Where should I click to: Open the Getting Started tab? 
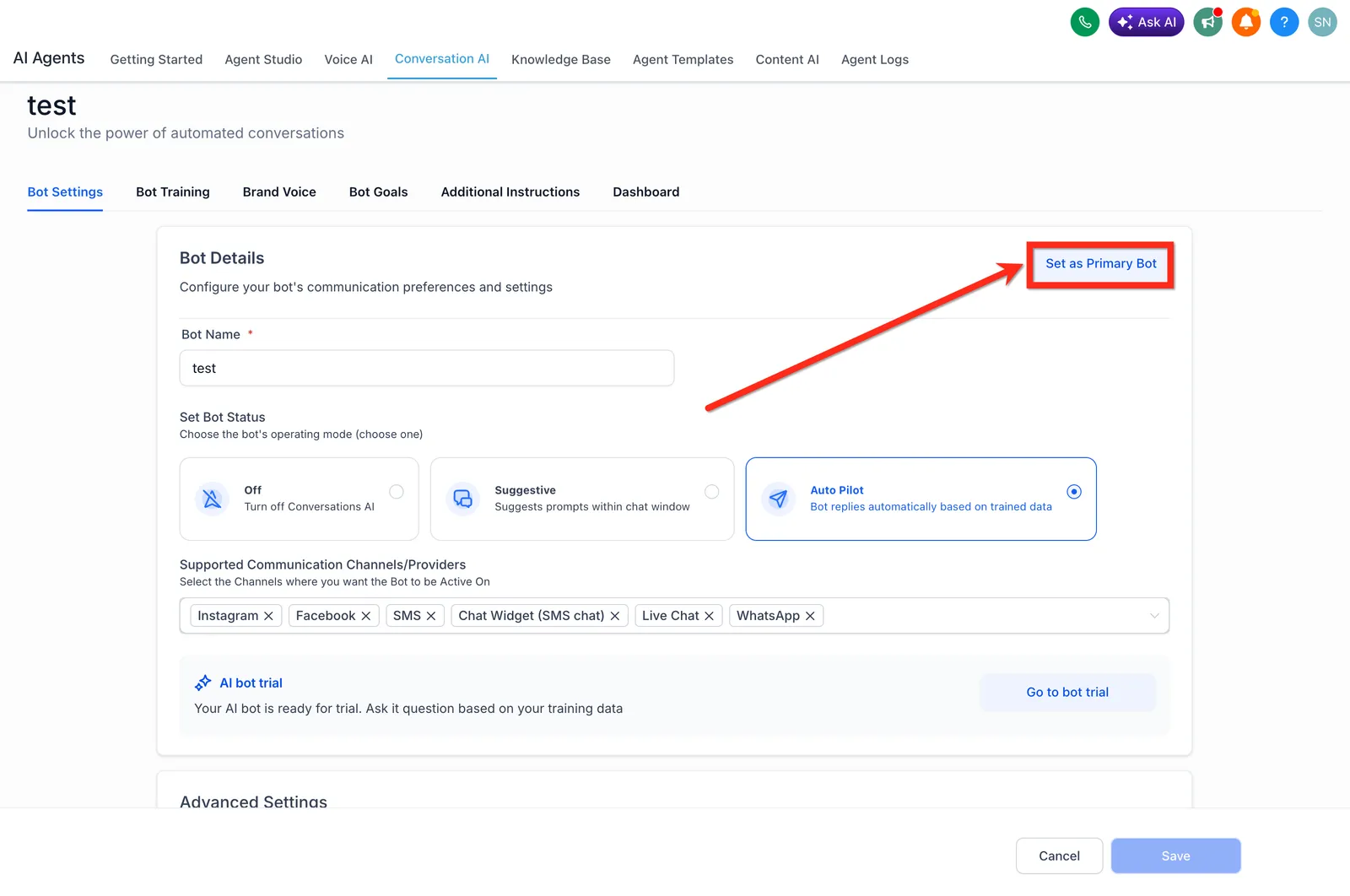[156, 59]
